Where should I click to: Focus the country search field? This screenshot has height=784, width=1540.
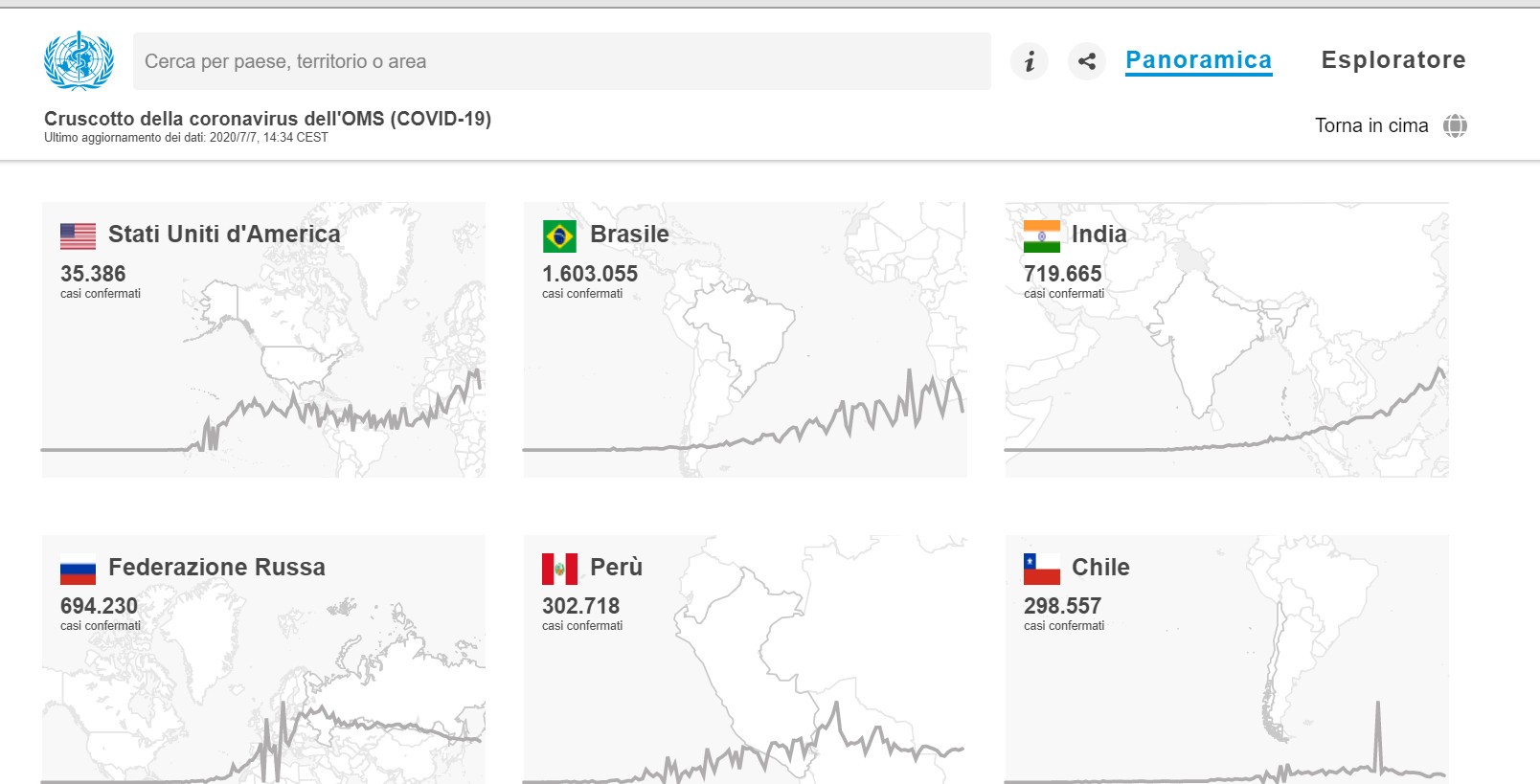coord(561,61)
